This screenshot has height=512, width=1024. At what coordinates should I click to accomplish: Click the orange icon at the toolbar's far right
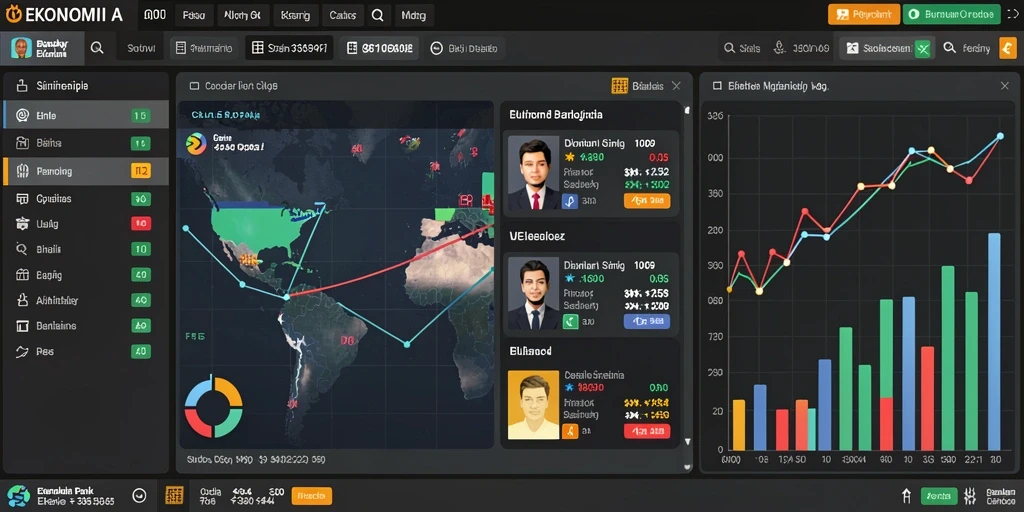point(1008,48)
